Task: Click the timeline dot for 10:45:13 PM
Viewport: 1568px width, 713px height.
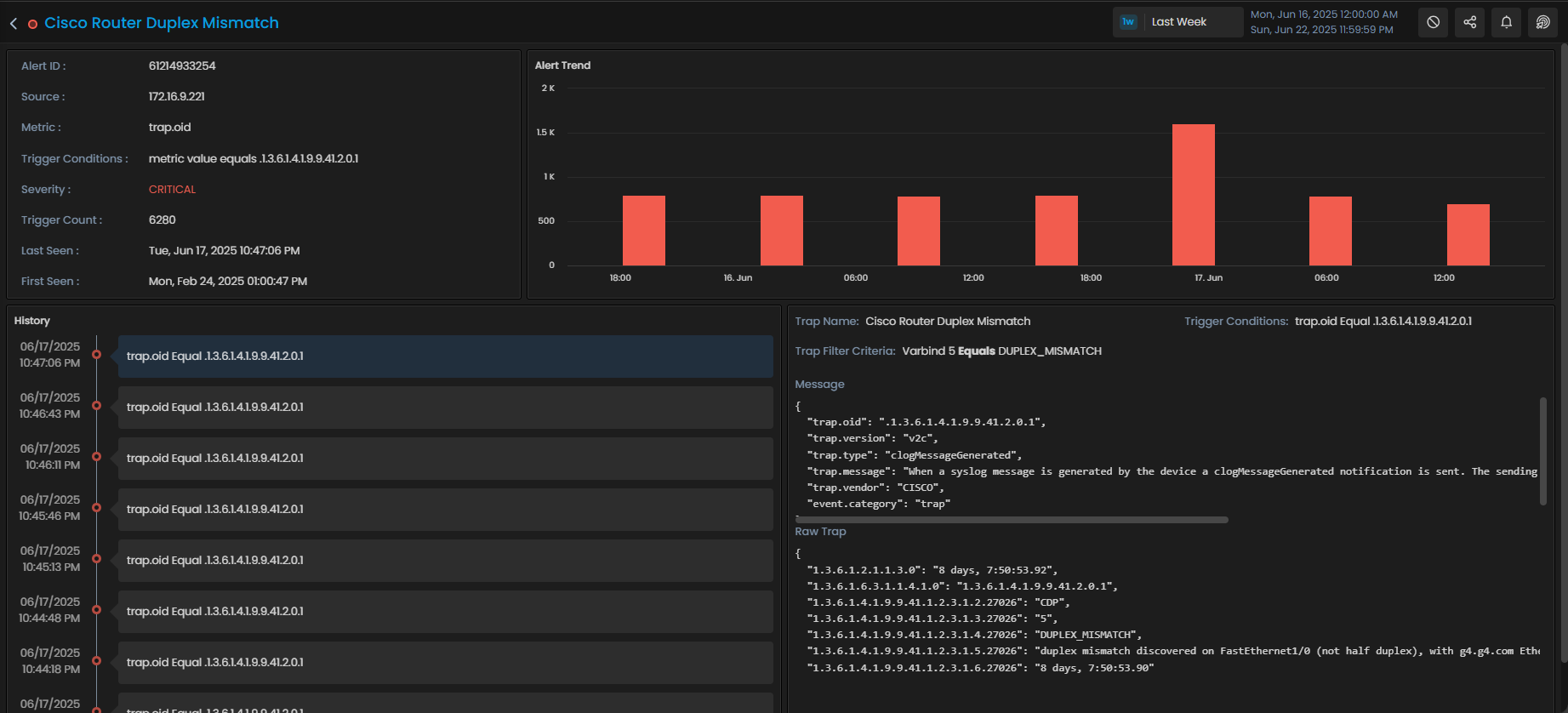Action: [97, 559]
